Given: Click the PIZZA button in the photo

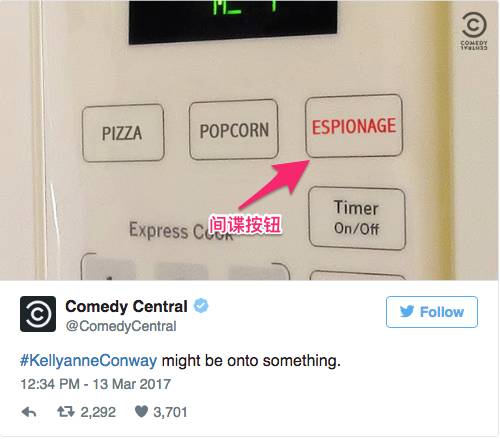Looking at the screenshot, I should coord(123,133).
